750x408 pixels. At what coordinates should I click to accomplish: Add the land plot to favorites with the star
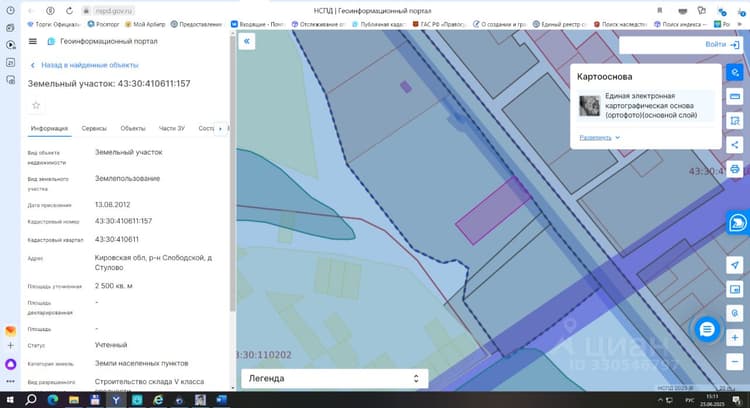36,105
